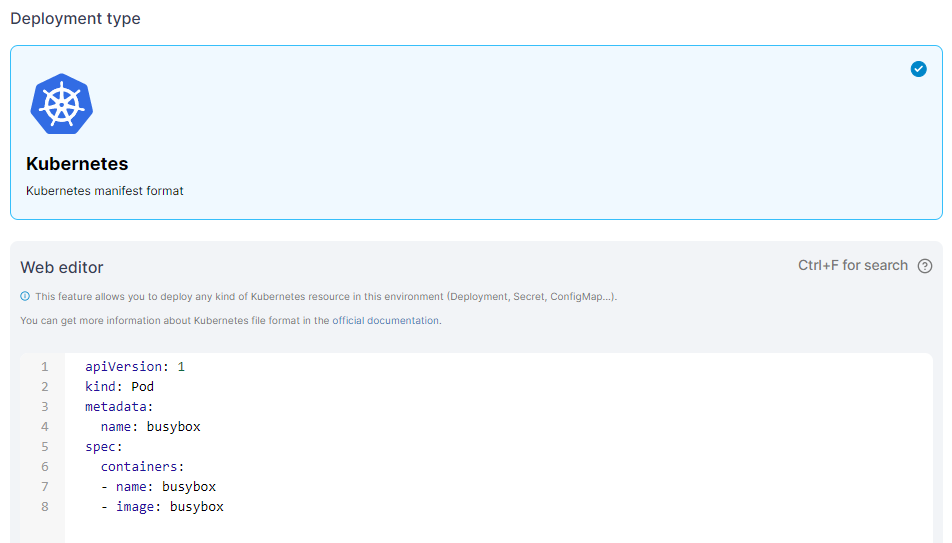This screenshot has width=952, height=543.
Task: Place cursor on 'spec:' line
Action: (x=104, y=446)
